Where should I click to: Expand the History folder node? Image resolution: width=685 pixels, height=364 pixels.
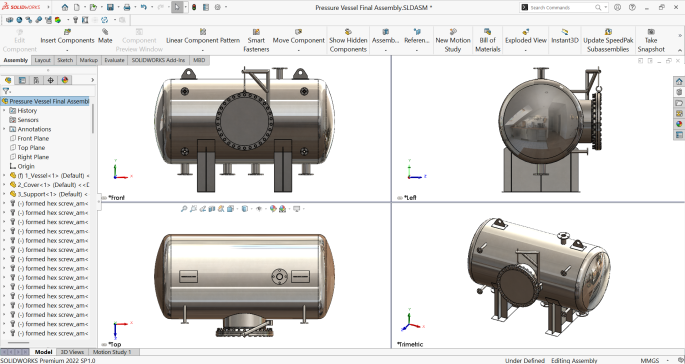4,111
